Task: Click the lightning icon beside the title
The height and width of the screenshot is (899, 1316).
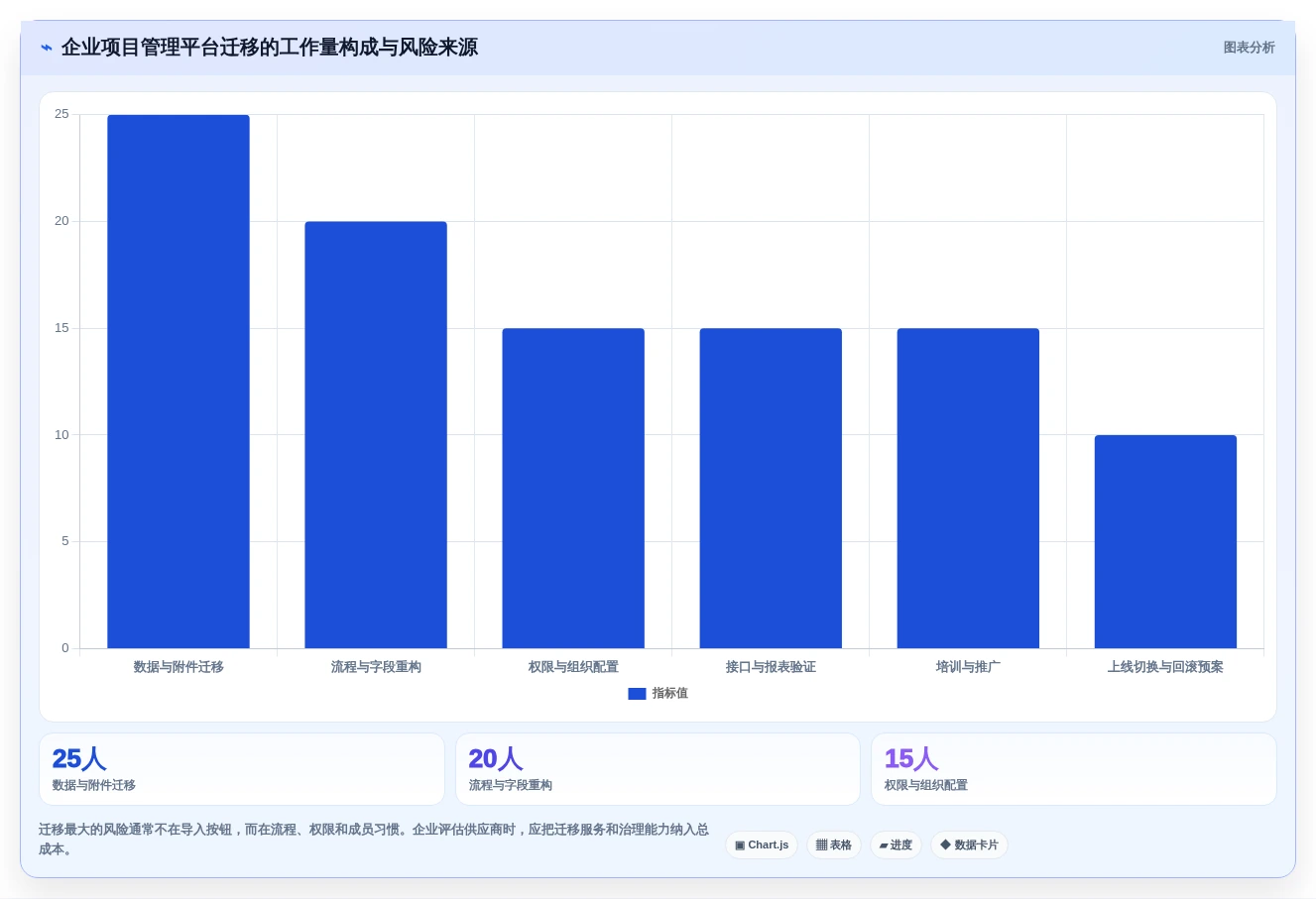Action: tap(47, 48)
